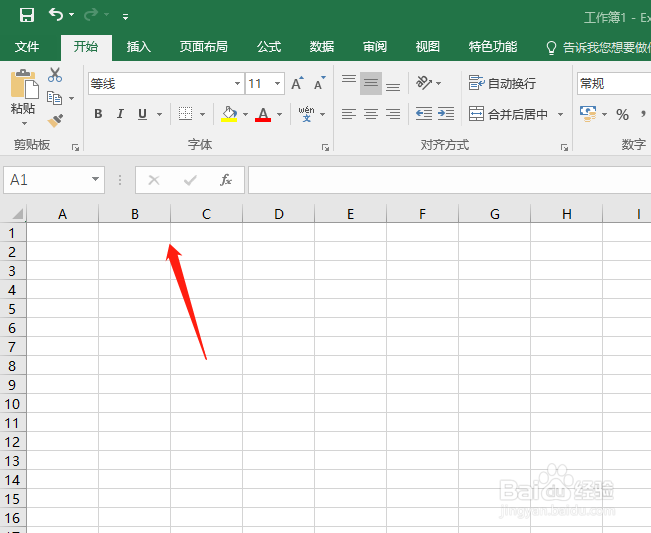Click Increase Font Size icon
This screenshot has height=533, width=651.
297,83
